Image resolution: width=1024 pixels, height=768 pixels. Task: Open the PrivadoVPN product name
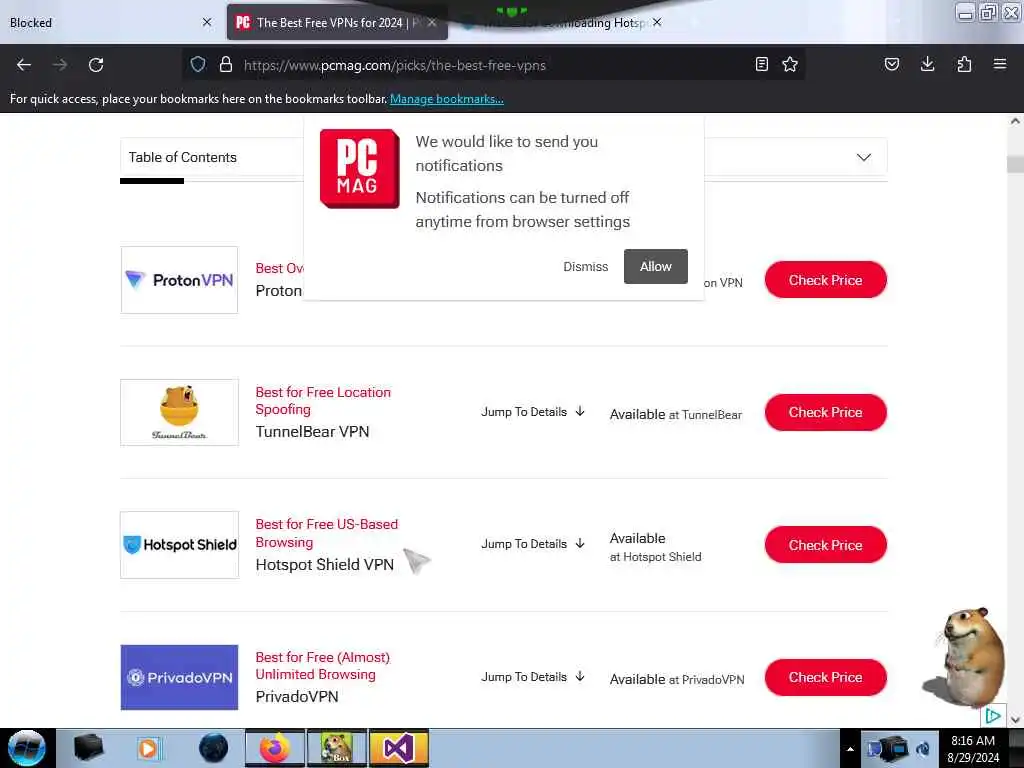pos(297,697)
